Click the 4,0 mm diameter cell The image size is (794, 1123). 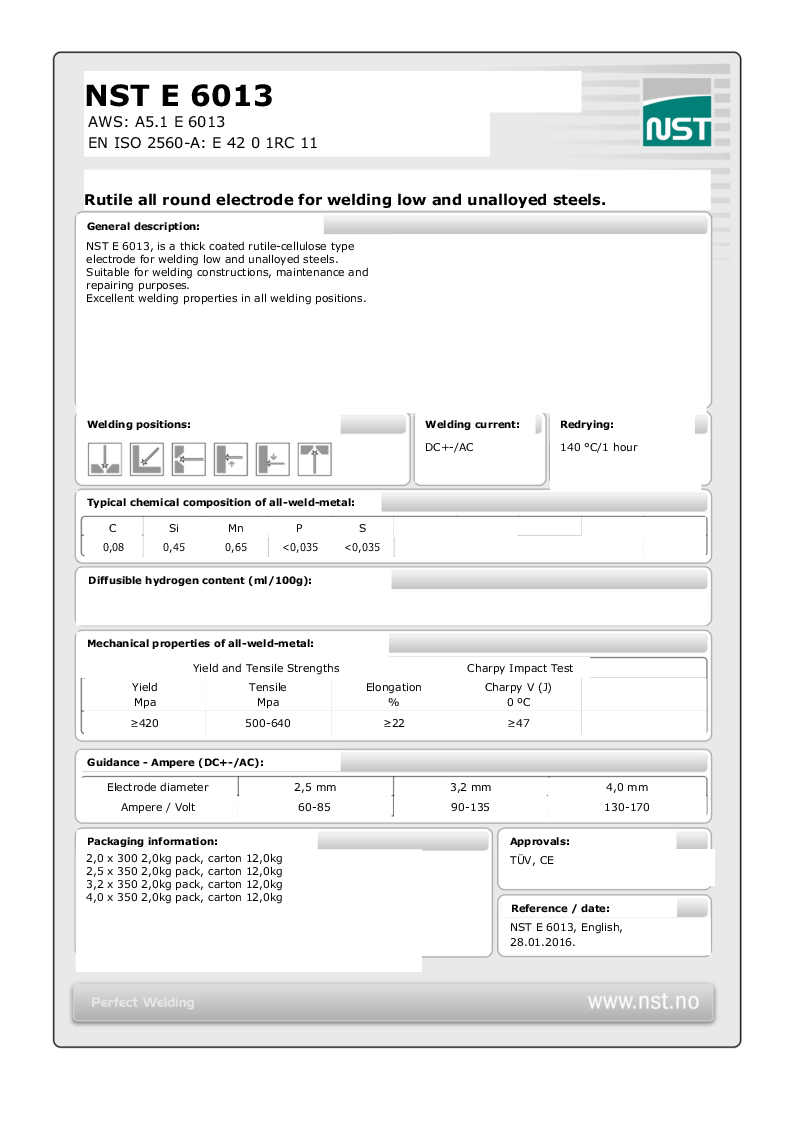click(x=627, y=787)
